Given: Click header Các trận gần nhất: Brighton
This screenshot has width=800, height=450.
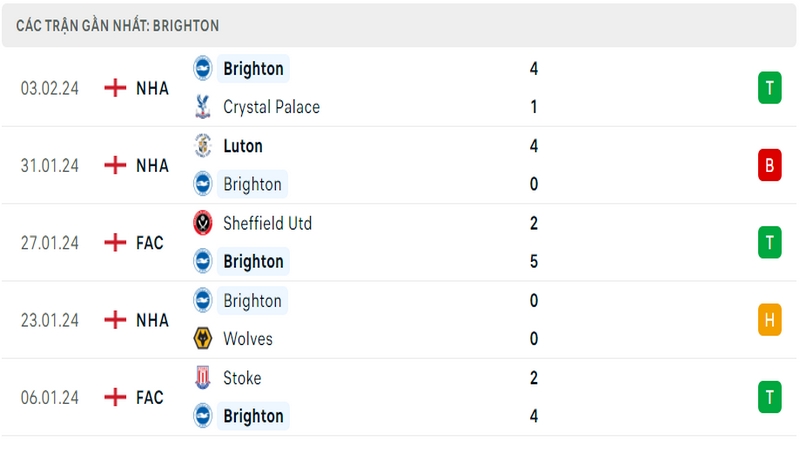Looking at the screenshot, I should point(117,26).
